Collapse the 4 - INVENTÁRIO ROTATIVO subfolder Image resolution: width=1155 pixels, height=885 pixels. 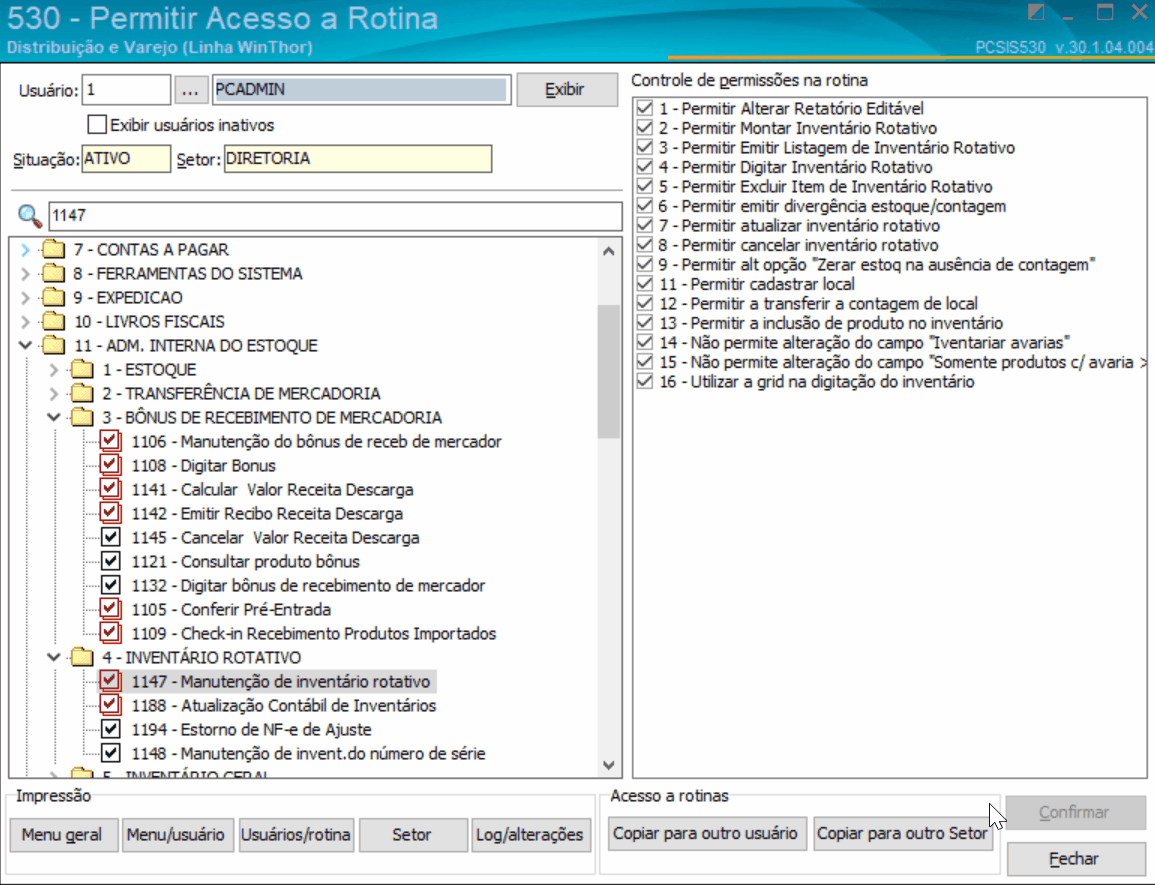(53, 657)
